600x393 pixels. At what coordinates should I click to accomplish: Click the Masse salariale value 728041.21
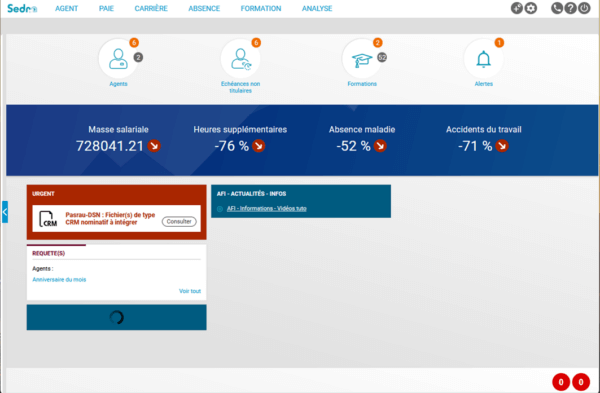tap(110, 146)
